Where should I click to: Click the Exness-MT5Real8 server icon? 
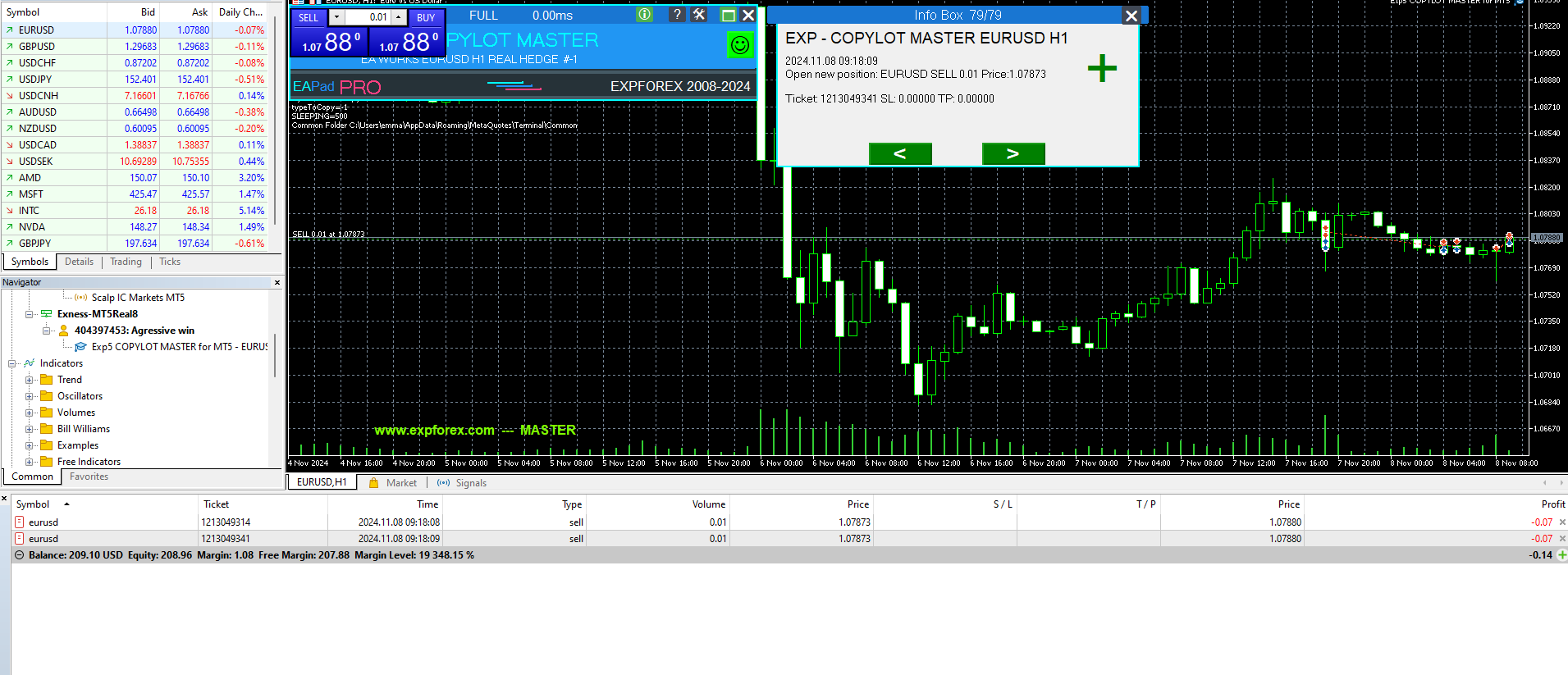click(47, 314)
